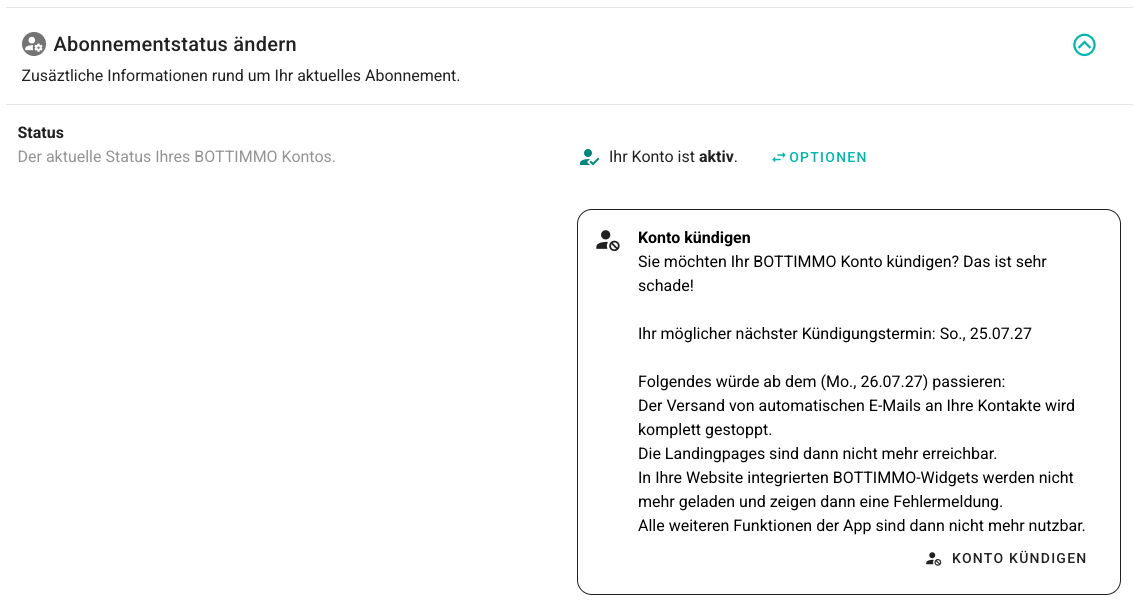
Task: Click the bold word 'aktiv'
Action: pos(716,157)
